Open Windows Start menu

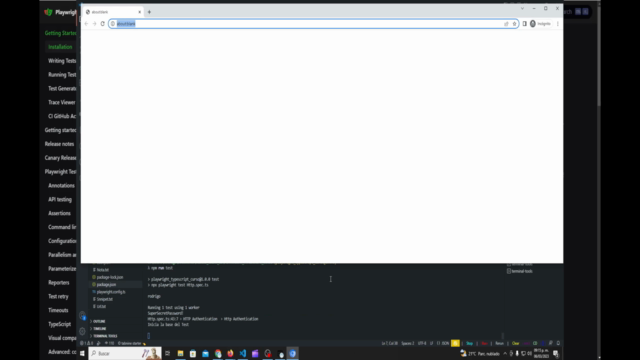pyautogui.click(x=82, y=354)
